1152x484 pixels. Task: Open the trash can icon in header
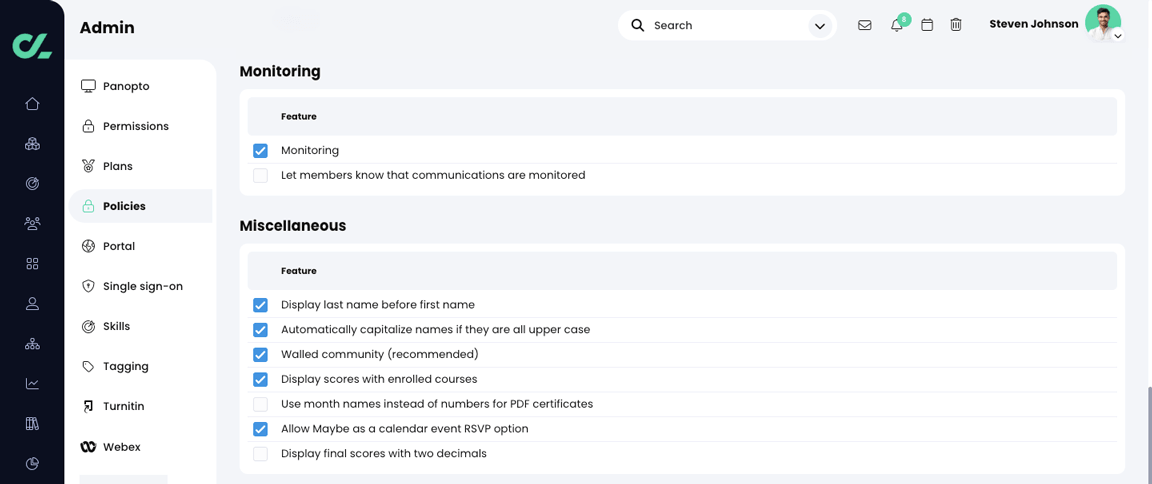pos(956,25)
